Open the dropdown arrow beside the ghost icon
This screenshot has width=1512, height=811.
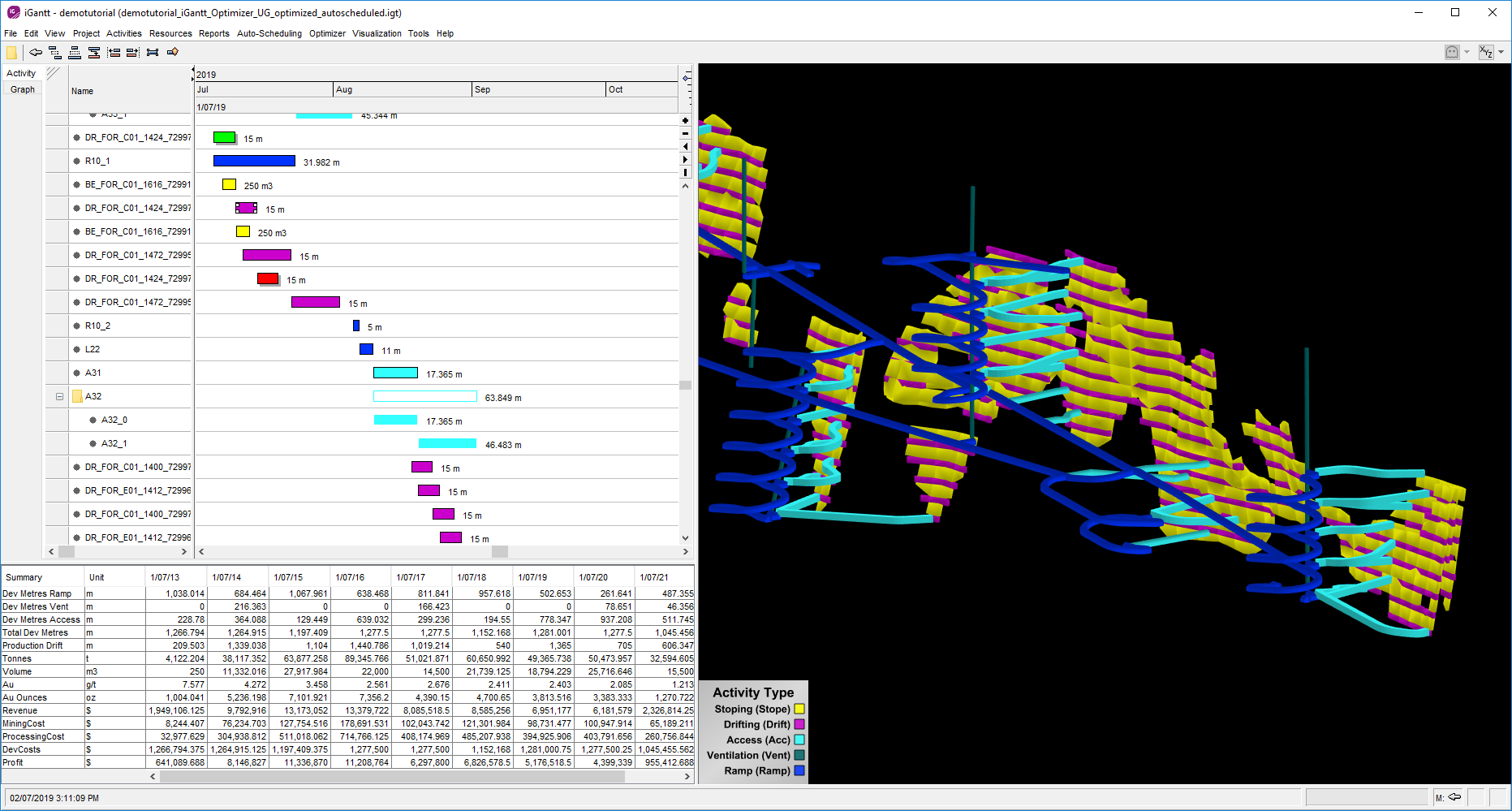1467,52
